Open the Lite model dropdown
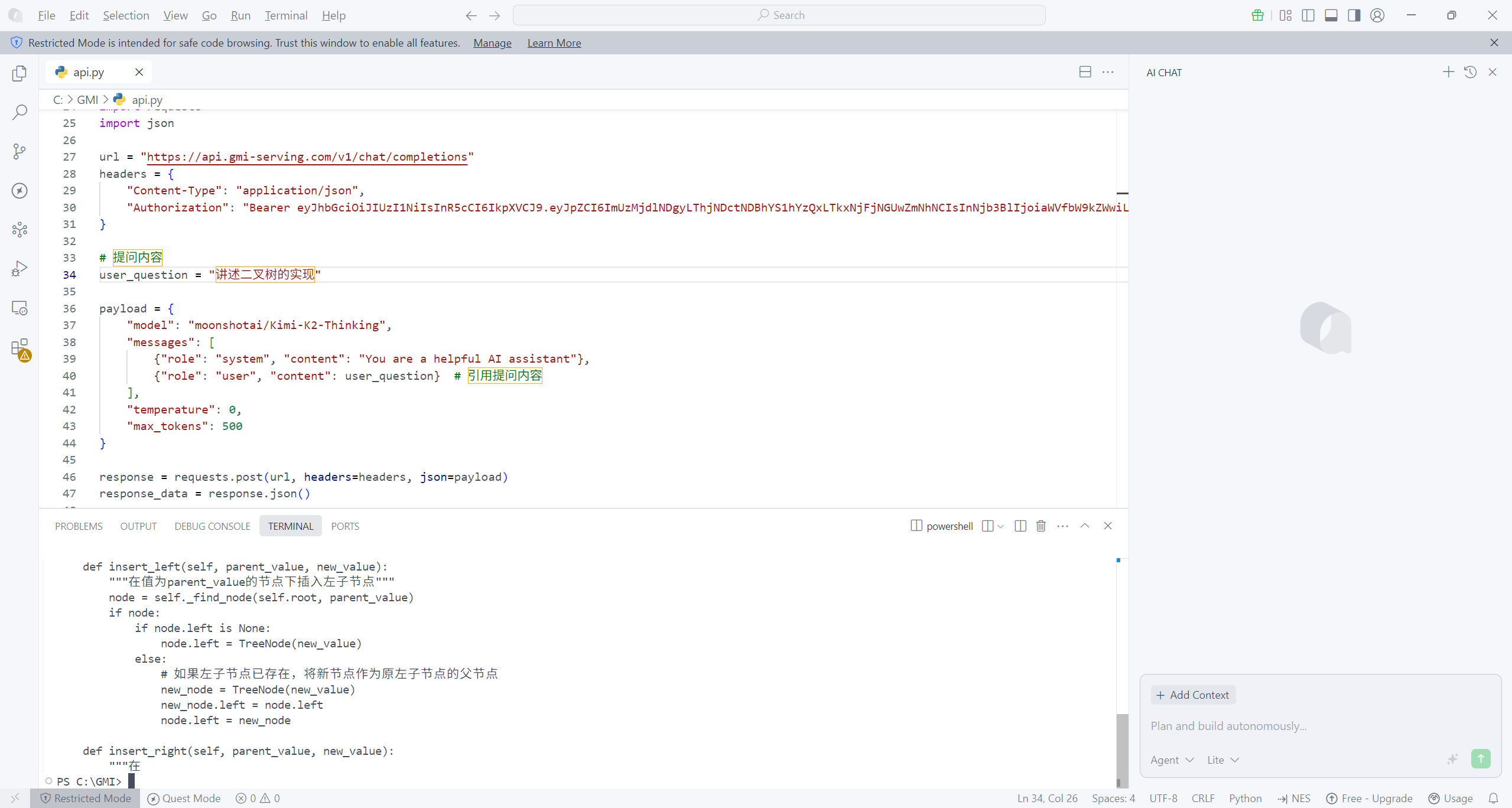 point(1222,760)
